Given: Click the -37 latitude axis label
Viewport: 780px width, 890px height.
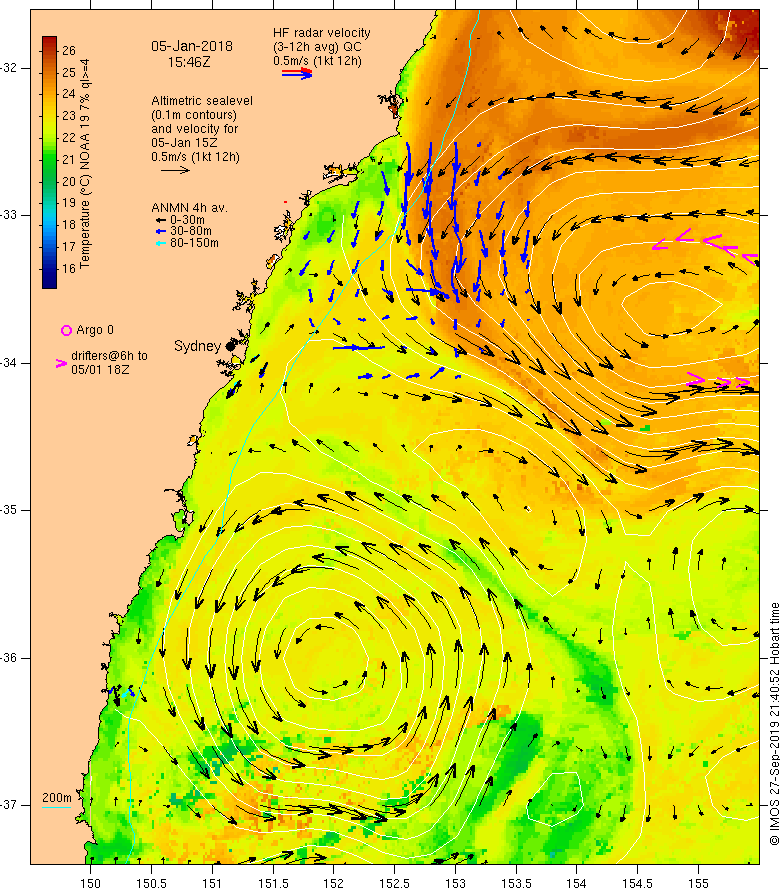Looking at the screenshot, I should pyautogui.click(x=8, y=805).
